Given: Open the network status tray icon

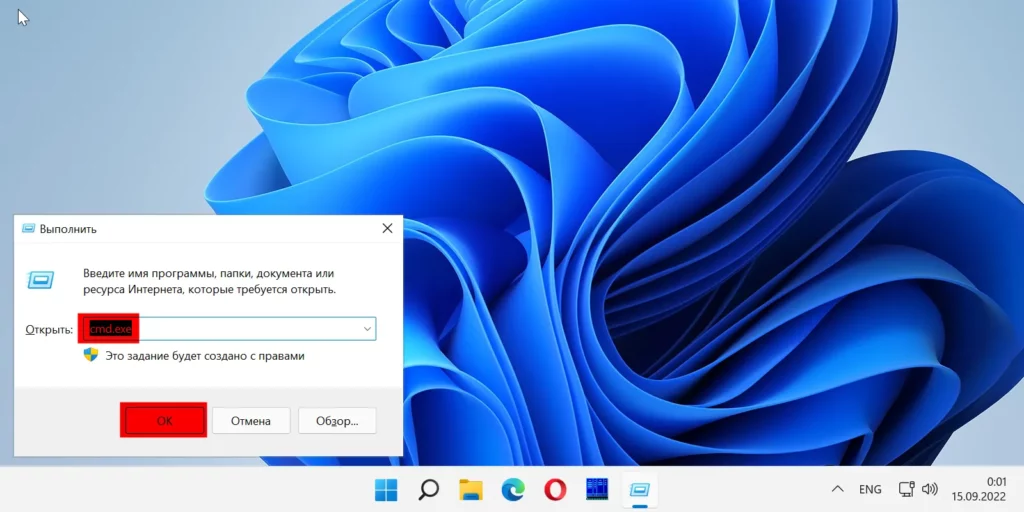Looking at the screenshot, I should click(906, 489).
